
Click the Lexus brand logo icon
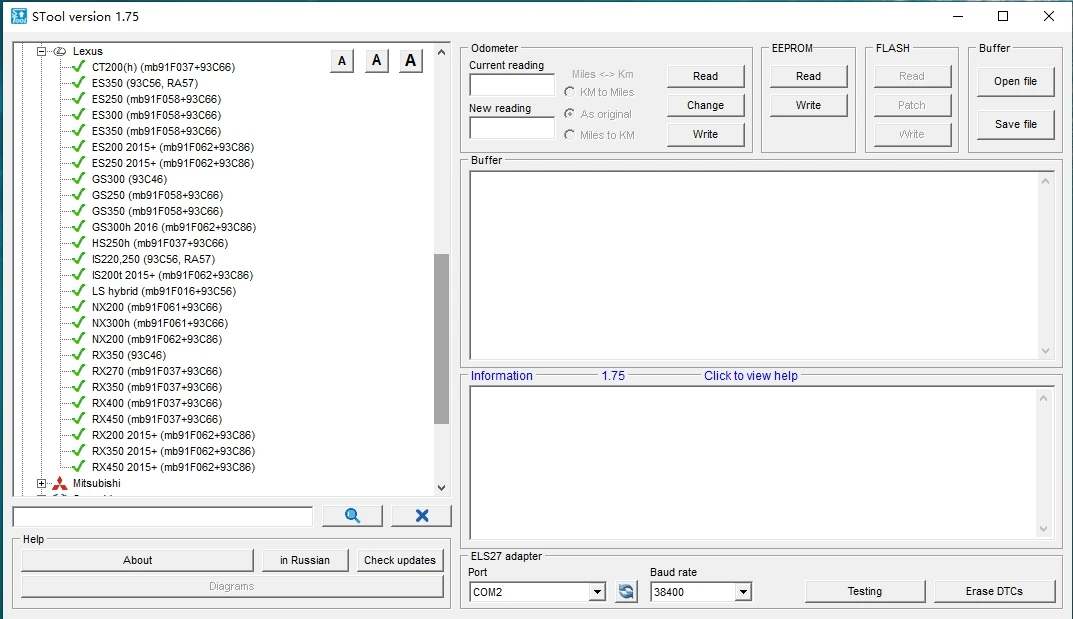point(60,51)
